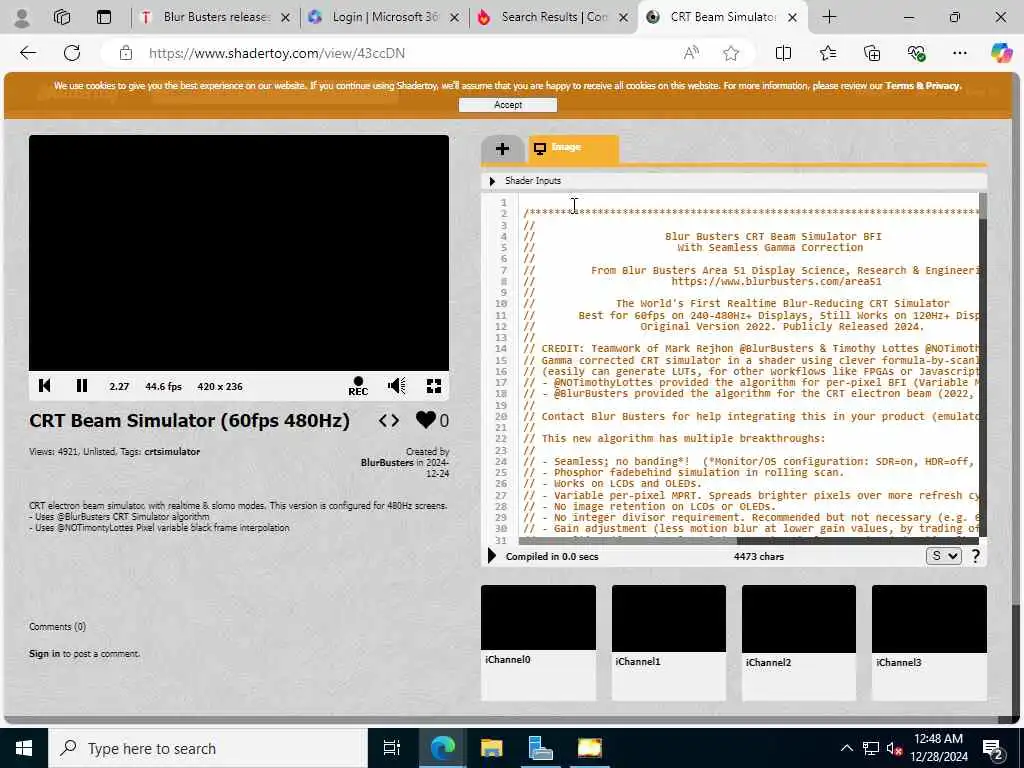Open Browser essentials heart icon
The width and height of the screenshot is (1024, 768).
(916, 53)
